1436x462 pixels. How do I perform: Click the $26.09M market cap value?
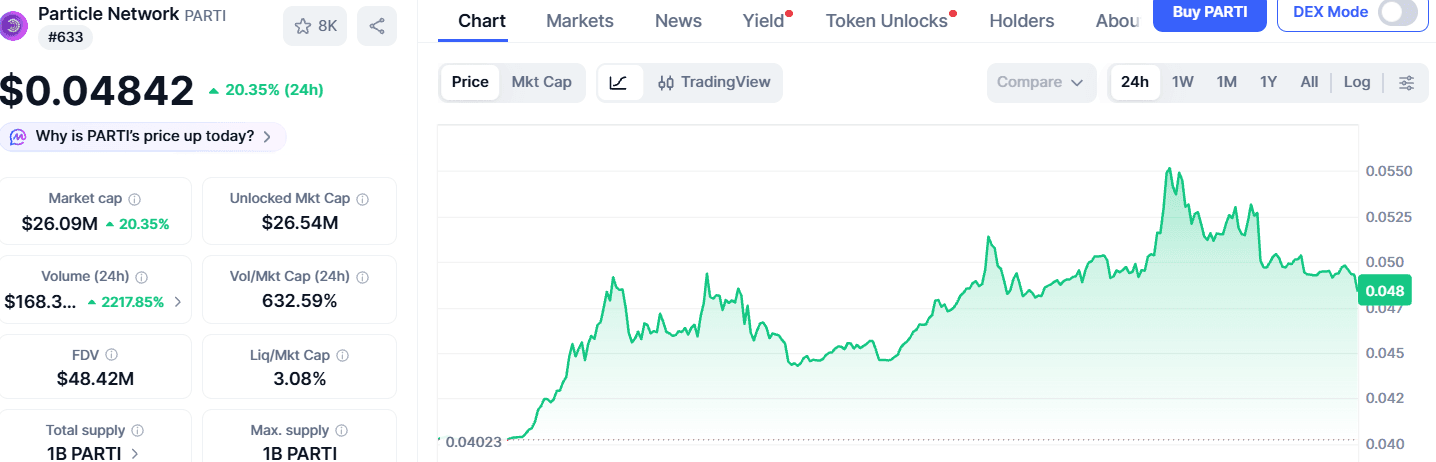coord(59,224)
